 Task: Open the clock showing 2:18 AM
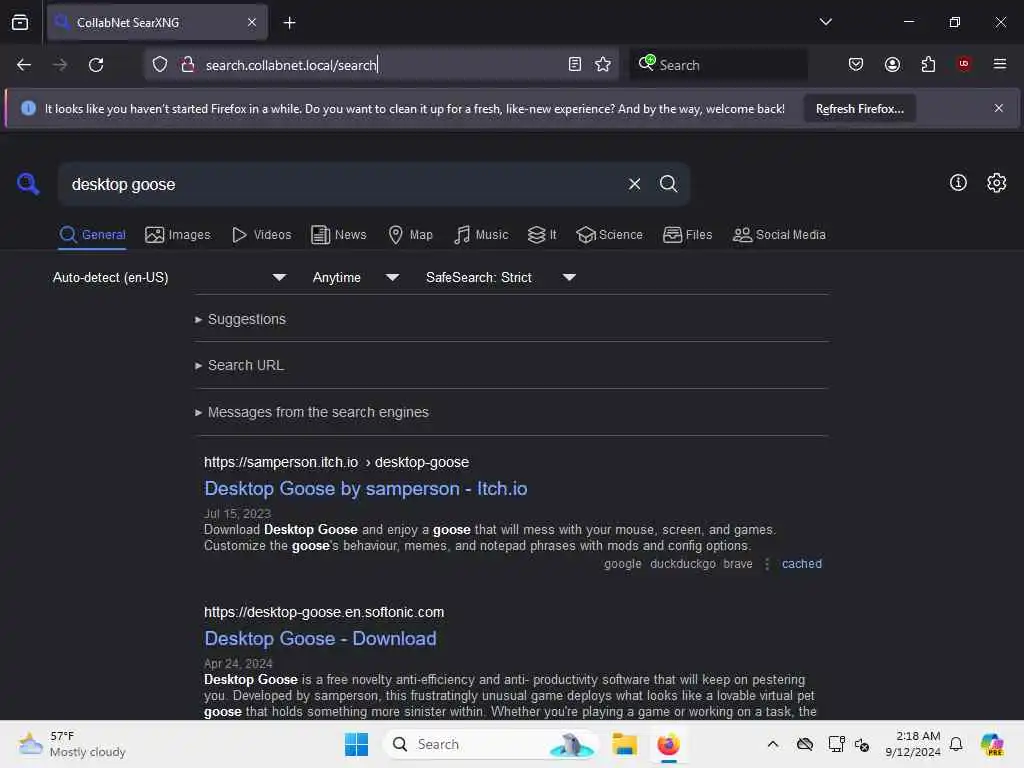(912, 744)
